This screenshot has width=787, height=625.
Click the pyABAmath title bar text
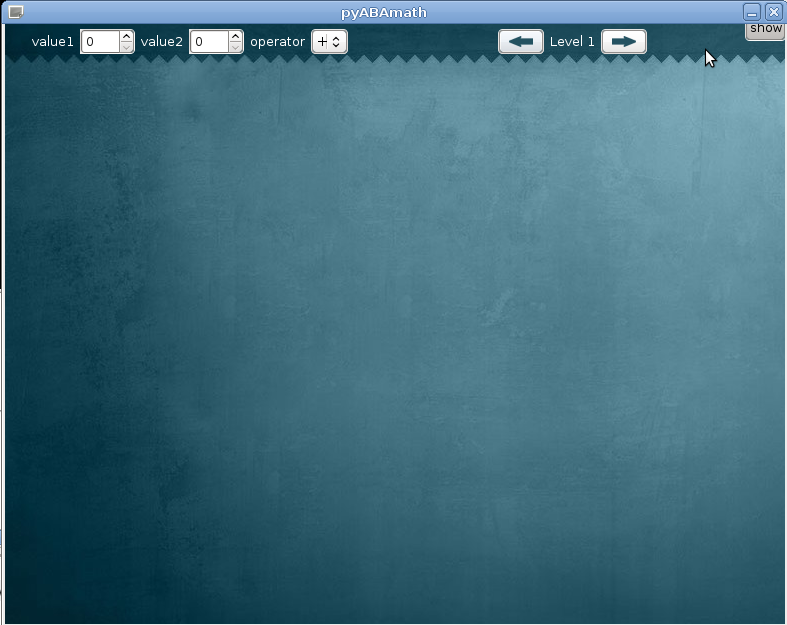pyautogui.click(x=384, y=12)
